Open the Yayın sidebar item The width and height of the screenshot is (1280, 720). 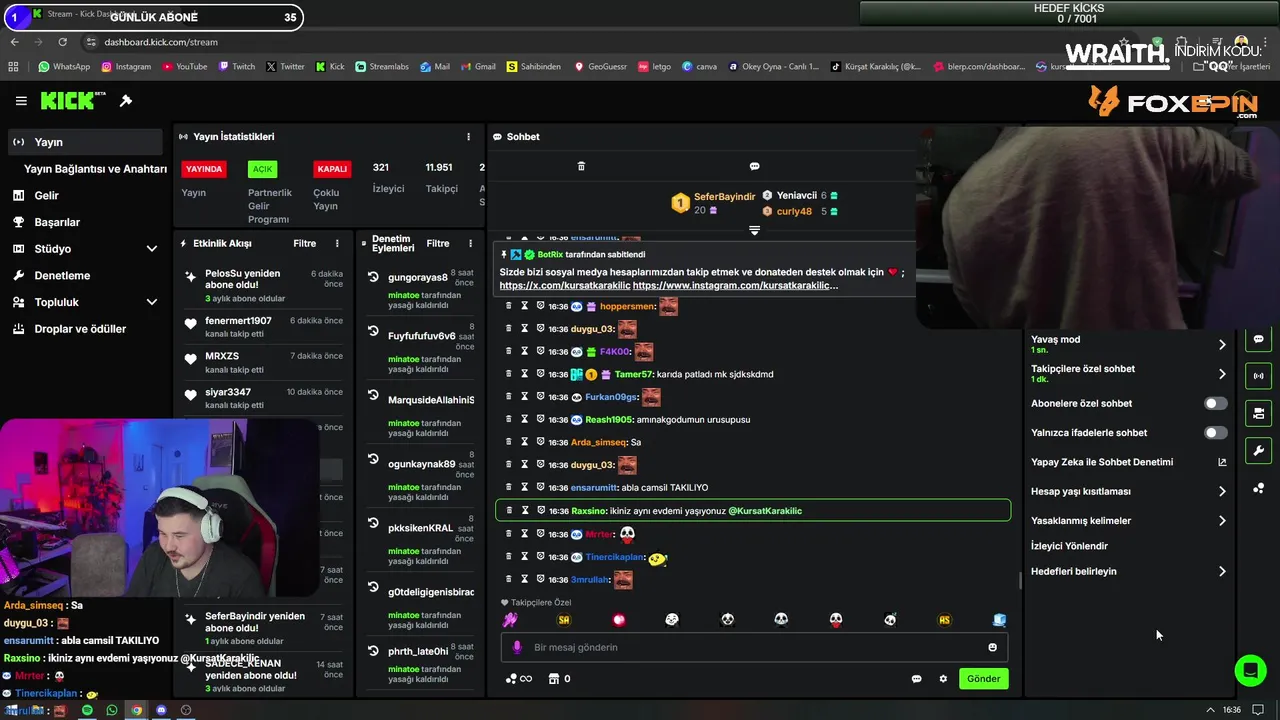click(85, 142)
